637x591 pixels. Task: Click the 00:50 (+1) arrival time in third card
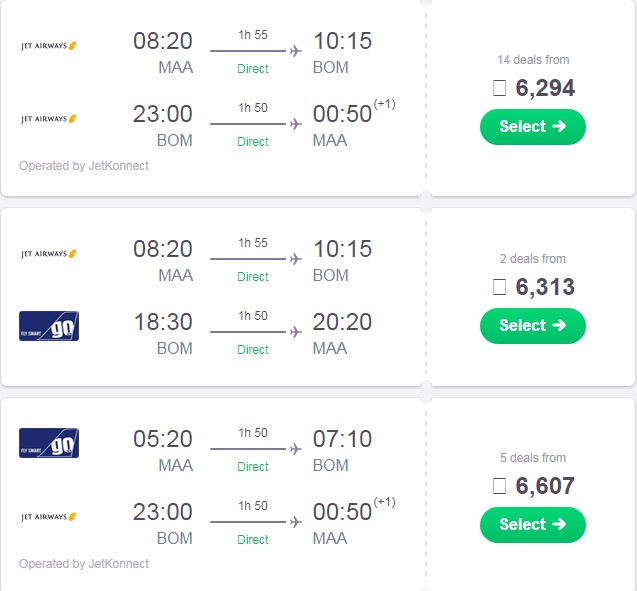tap(354, 511)
